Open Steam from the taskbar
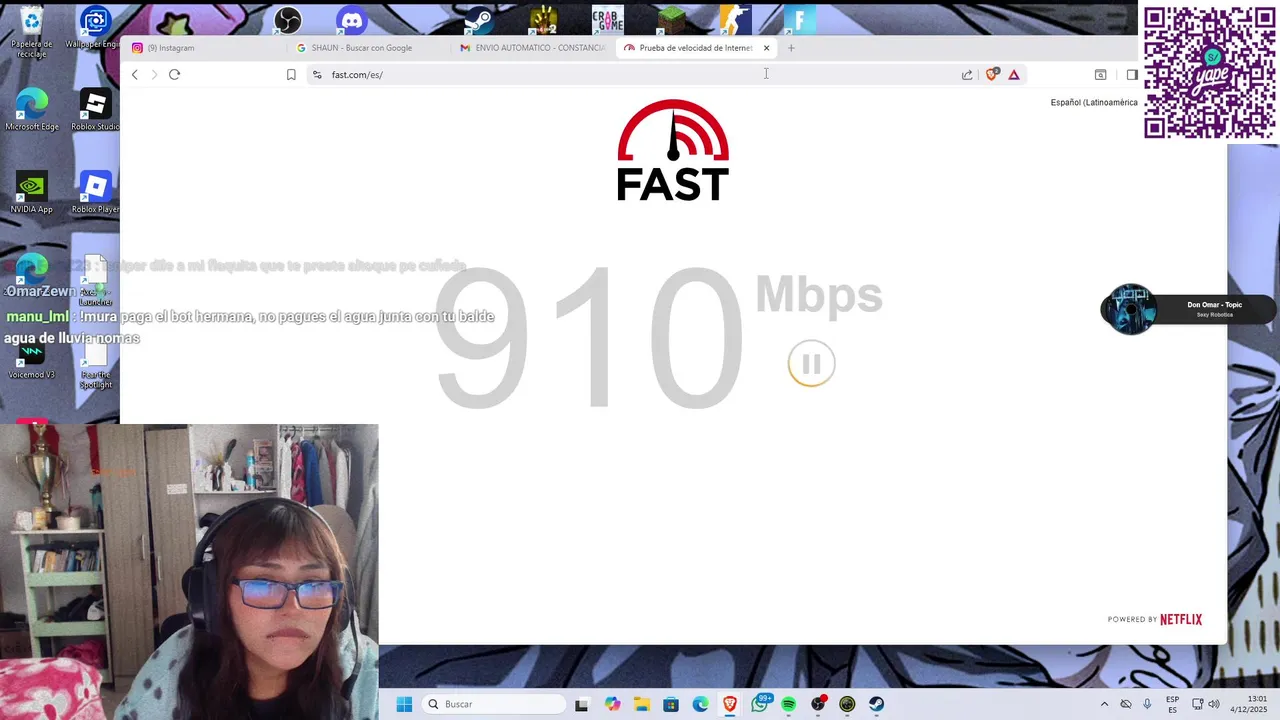 click(x=877, y=704)
